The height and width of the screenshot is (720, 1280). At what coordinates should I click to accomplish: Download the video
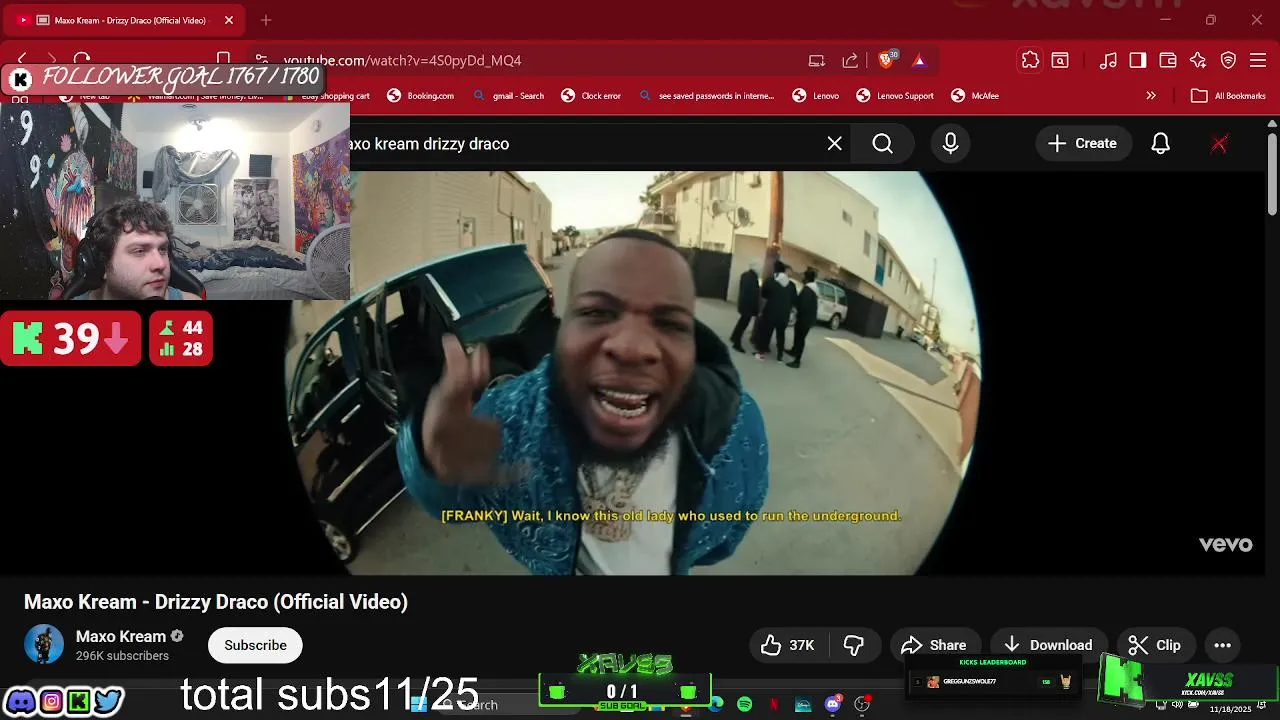point(1048,645)
